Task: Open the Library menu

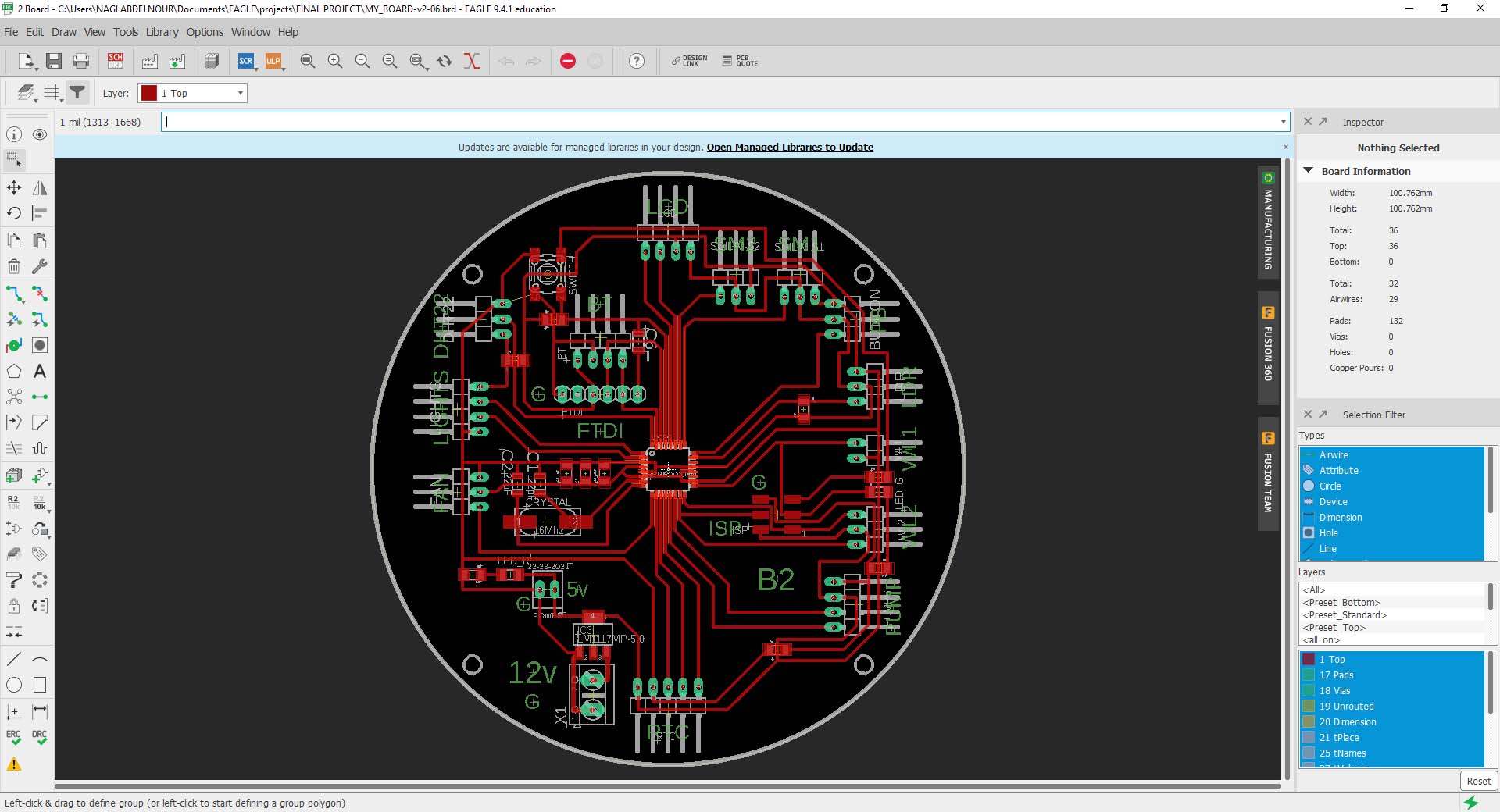Action: (162, 32)
